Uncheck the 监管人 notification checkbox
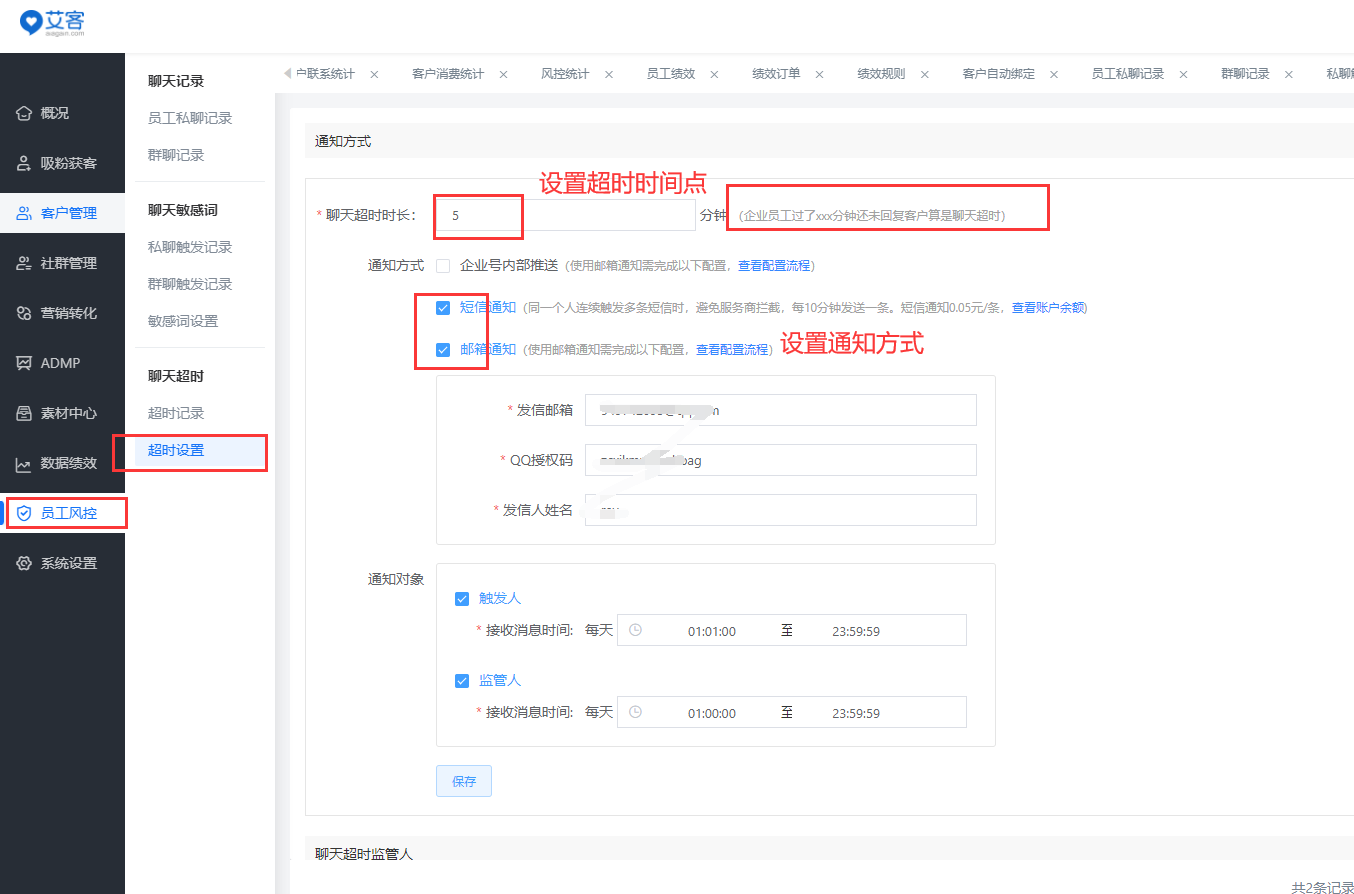 pos(462,681)
